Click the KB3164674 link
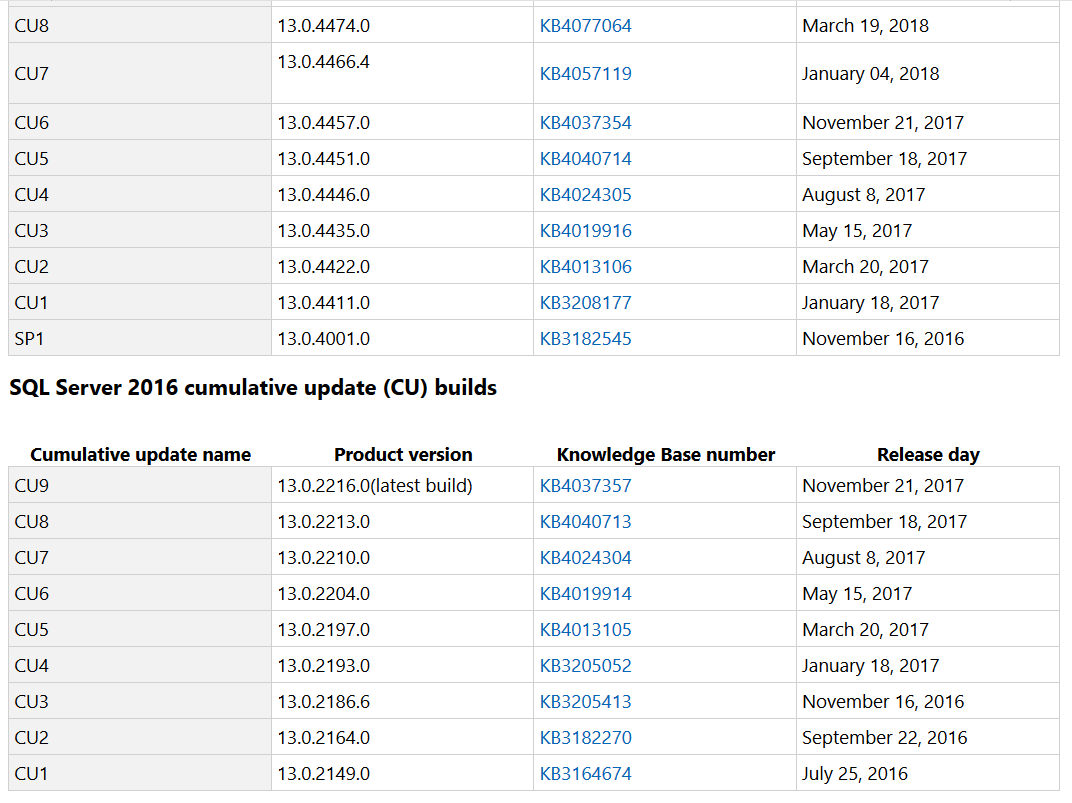The height and width of the screenshot is (803, 1072). [x=586, y=774]
